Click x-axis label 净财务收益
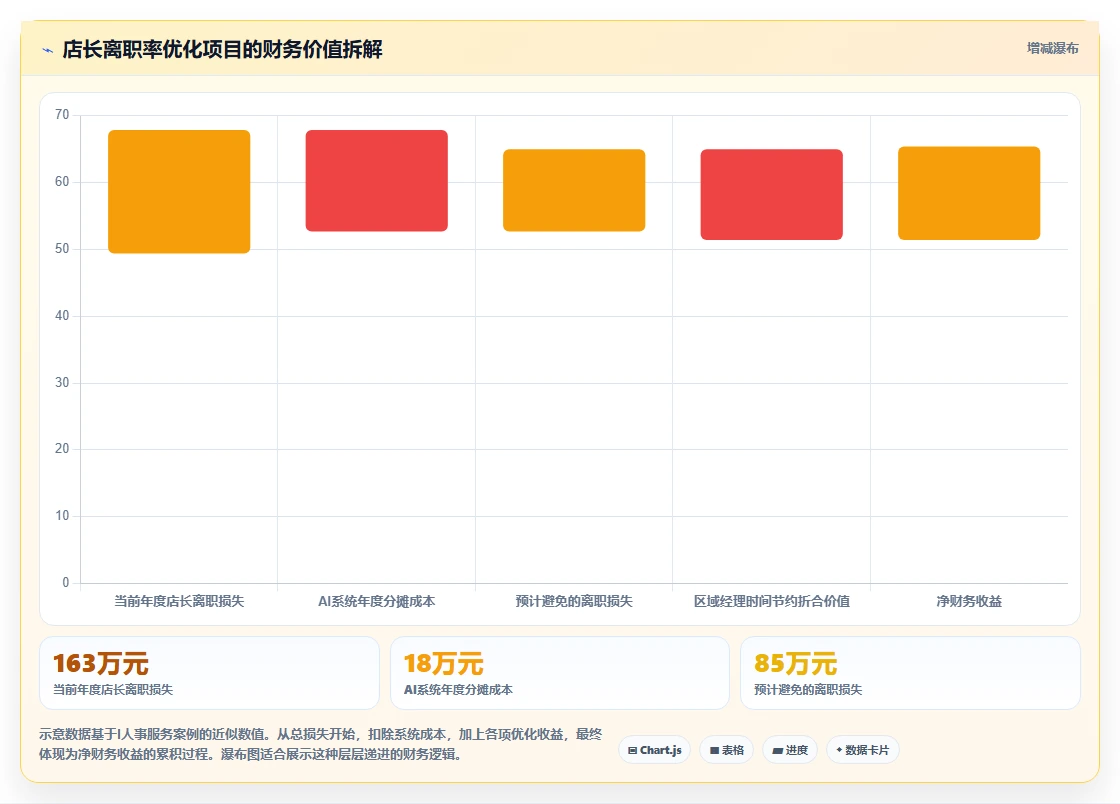Screen dimensions: 1120x804 969,601
